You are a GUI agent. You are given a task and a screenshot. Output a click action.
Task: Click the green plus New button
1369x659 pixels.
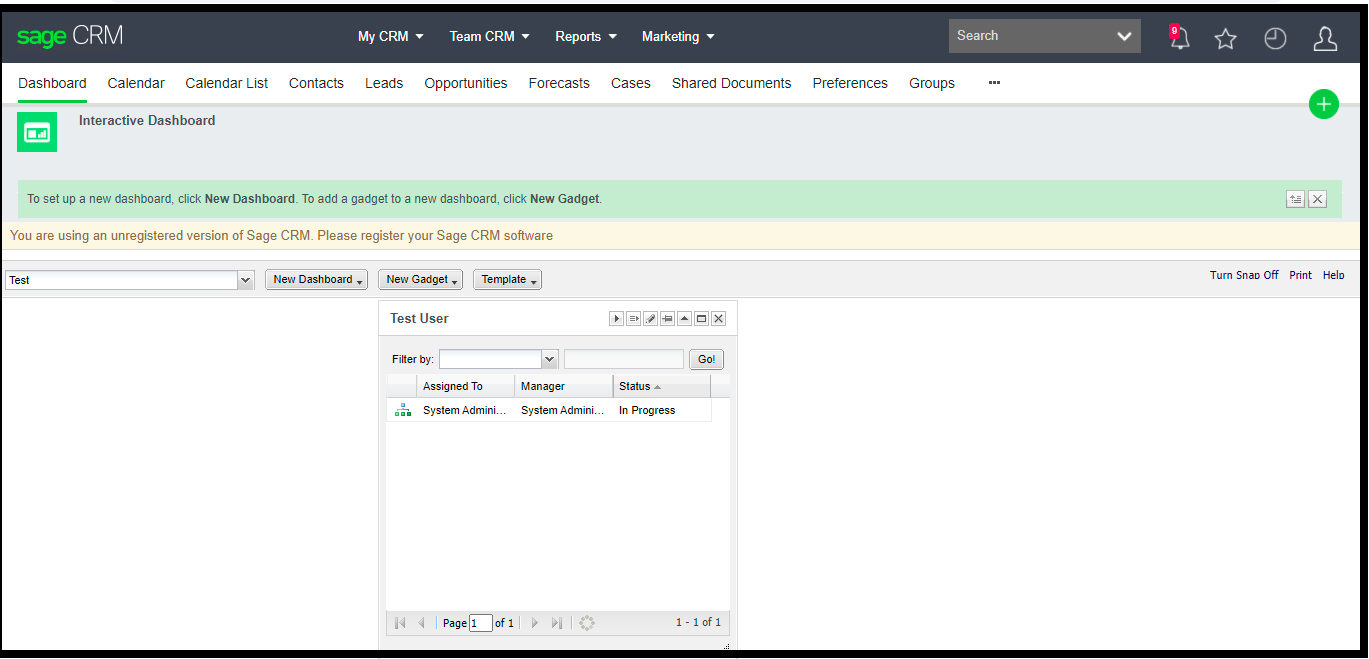click(1324, 104)
